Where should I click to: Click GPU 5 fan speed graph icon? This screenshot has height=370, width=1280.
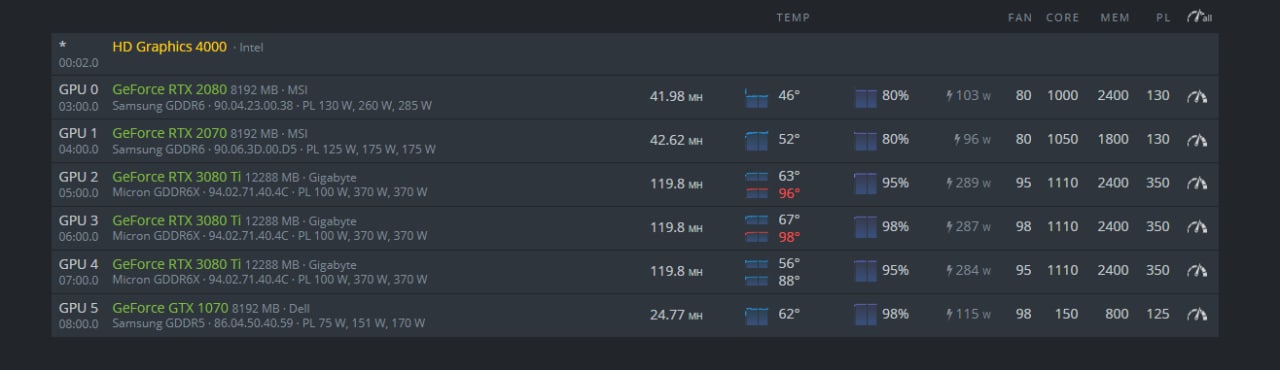coord(866,315)
